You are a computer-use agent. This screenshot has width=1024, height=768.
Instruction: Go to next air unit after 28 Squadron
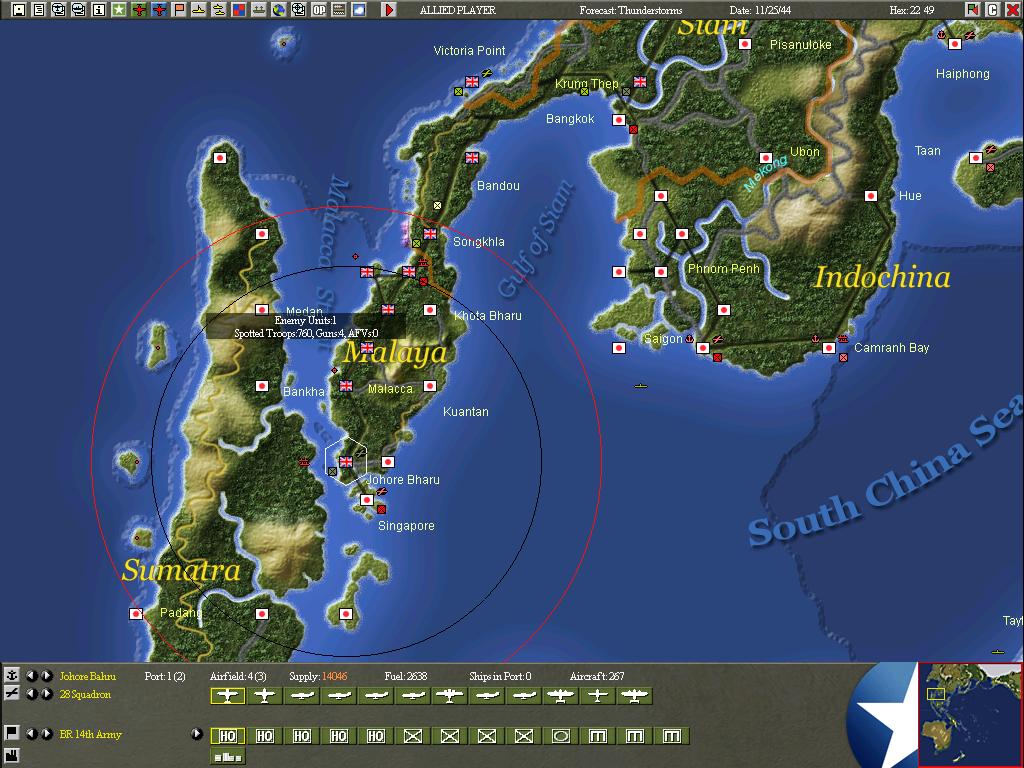click(x=46, y=694)
